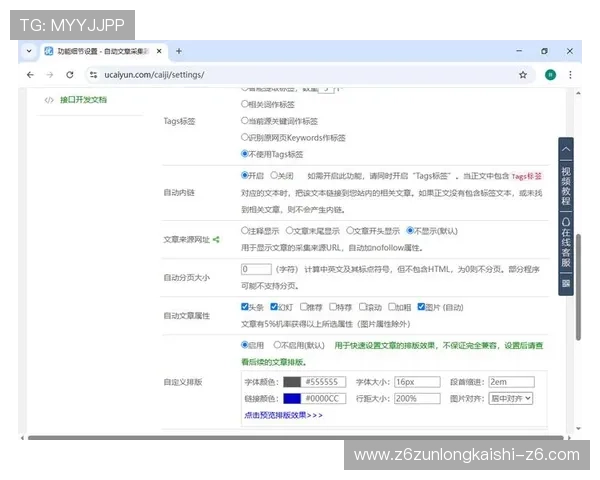The width and height of the screenshot is (600, 480).
Task: Open Chrome three-dot menu
Action: point(570,75)
